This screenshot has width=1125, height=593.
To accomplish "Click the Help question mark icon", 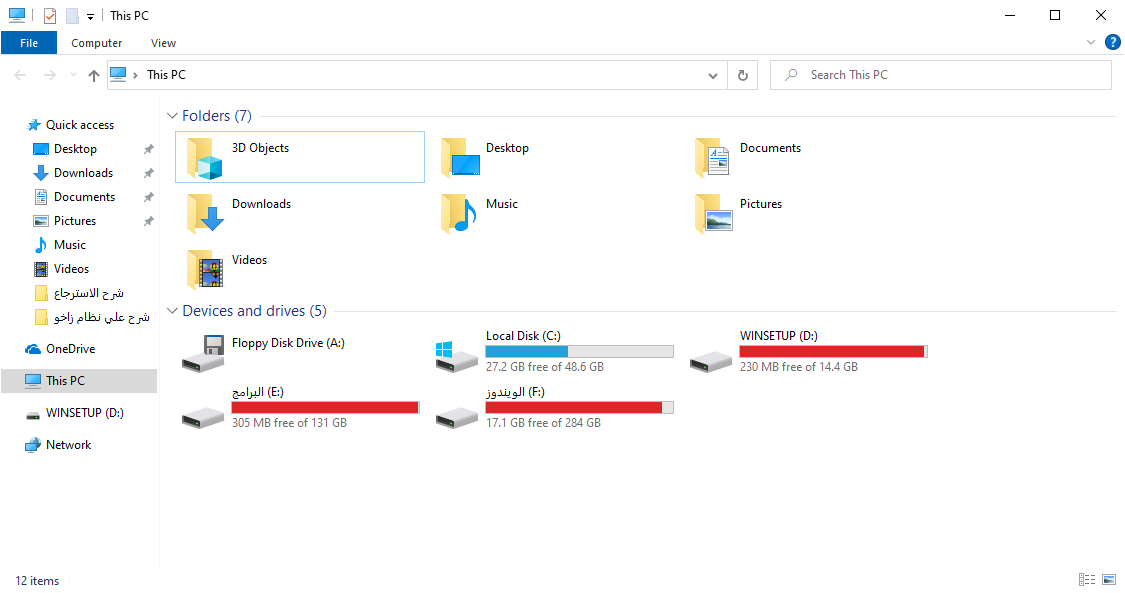I will tap(1113, 42).
